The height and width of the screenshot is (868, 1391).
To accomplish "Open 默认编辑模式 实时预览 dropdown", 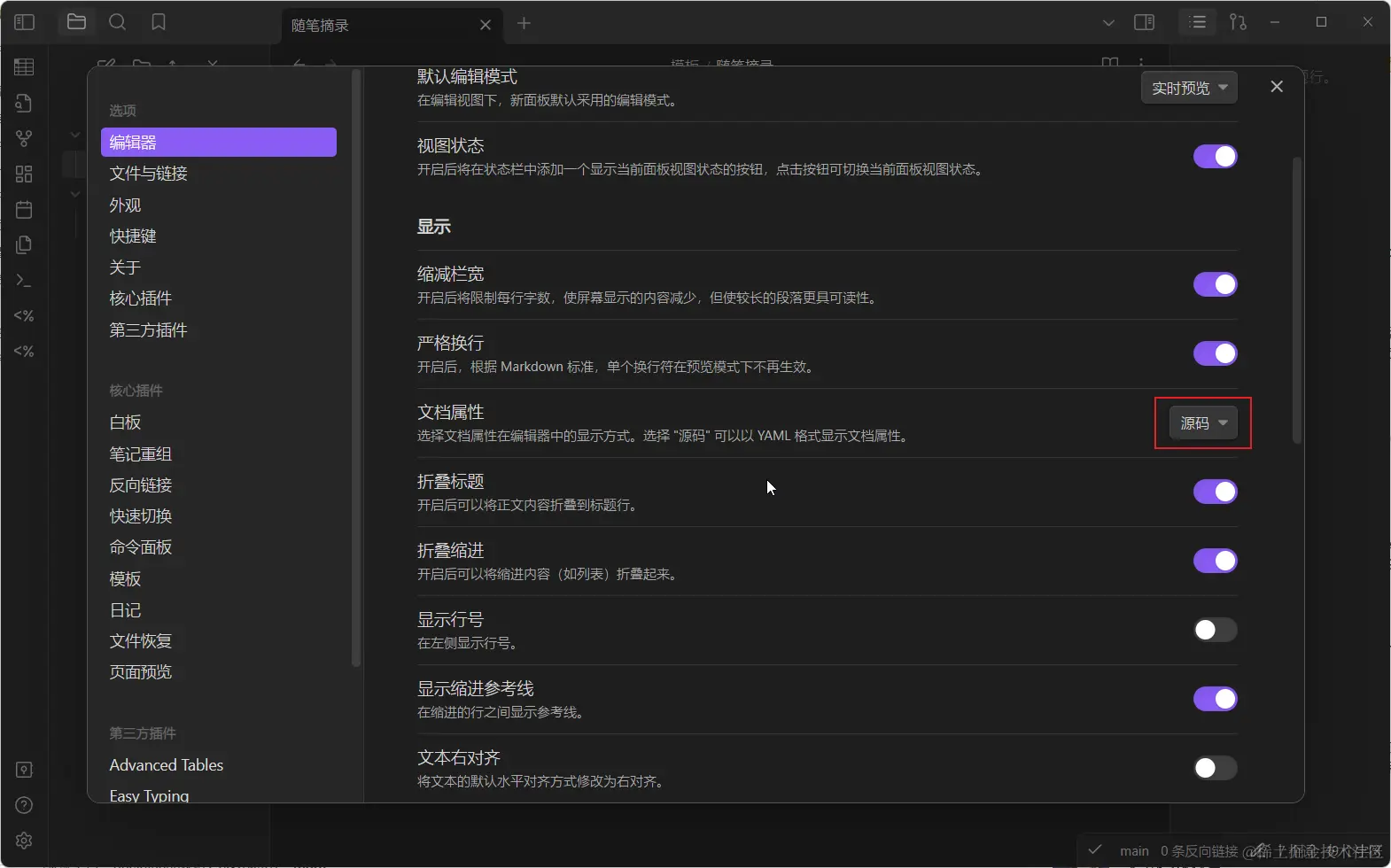I will (x=1189, y=88).
